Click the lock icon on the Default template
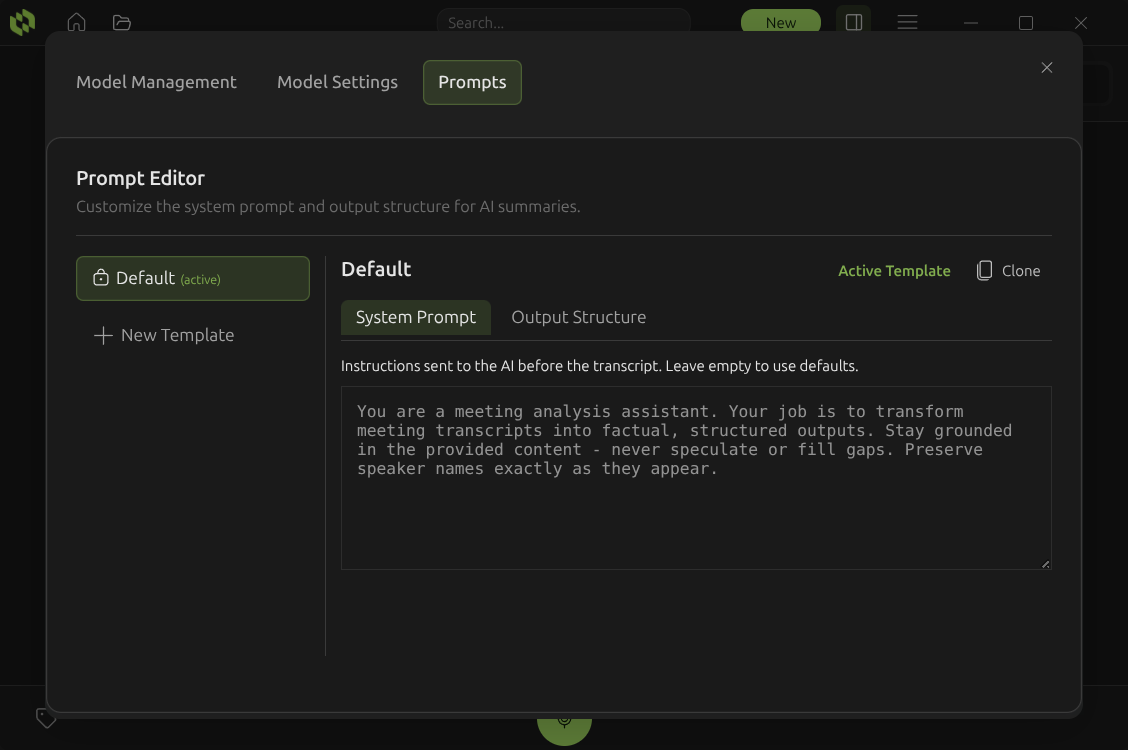This screenshot has width=1128, height=750. [100, 278]
